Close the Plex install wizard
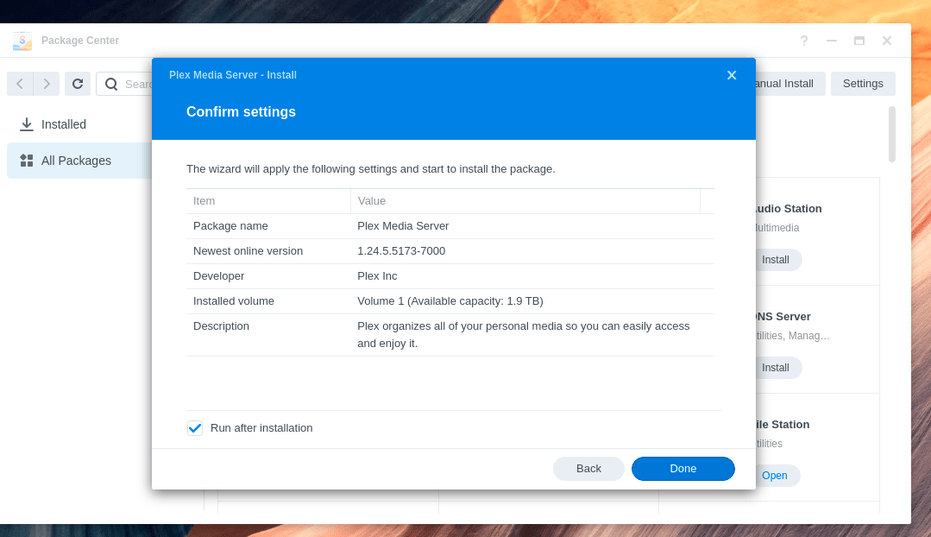Image resolution: width=931 pixels, height=537 pixels. [x=732, y=75]
